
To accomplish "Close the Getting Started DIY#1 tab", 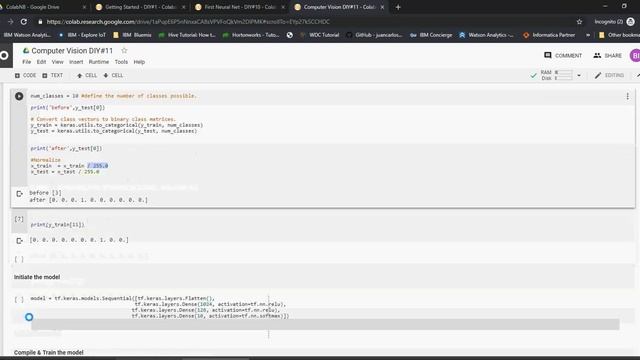I will pos(184,7).
